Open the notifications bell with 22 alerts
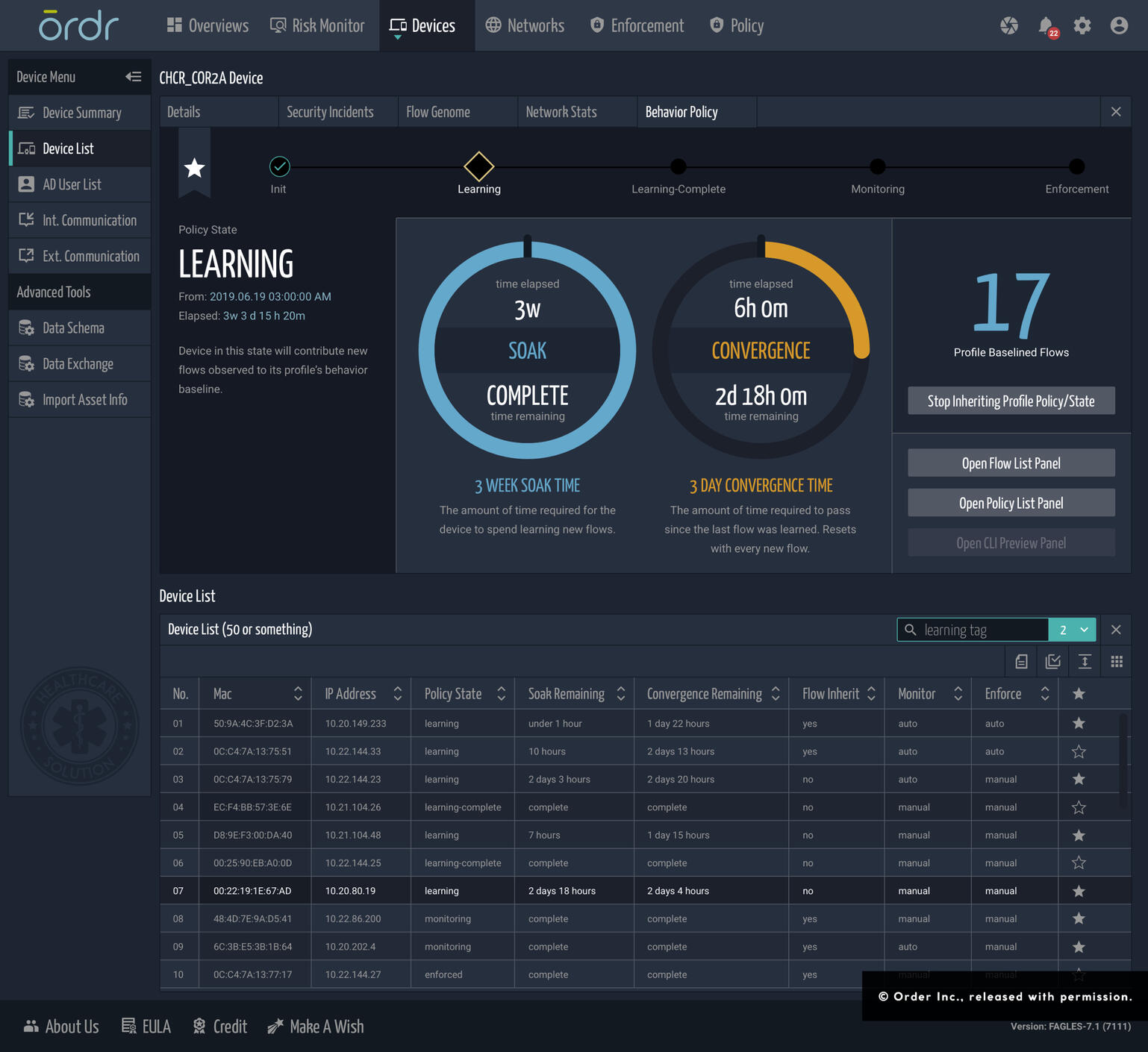Image resolution: width=1148 pixels, height=1052 pixels. point(1046,25)
